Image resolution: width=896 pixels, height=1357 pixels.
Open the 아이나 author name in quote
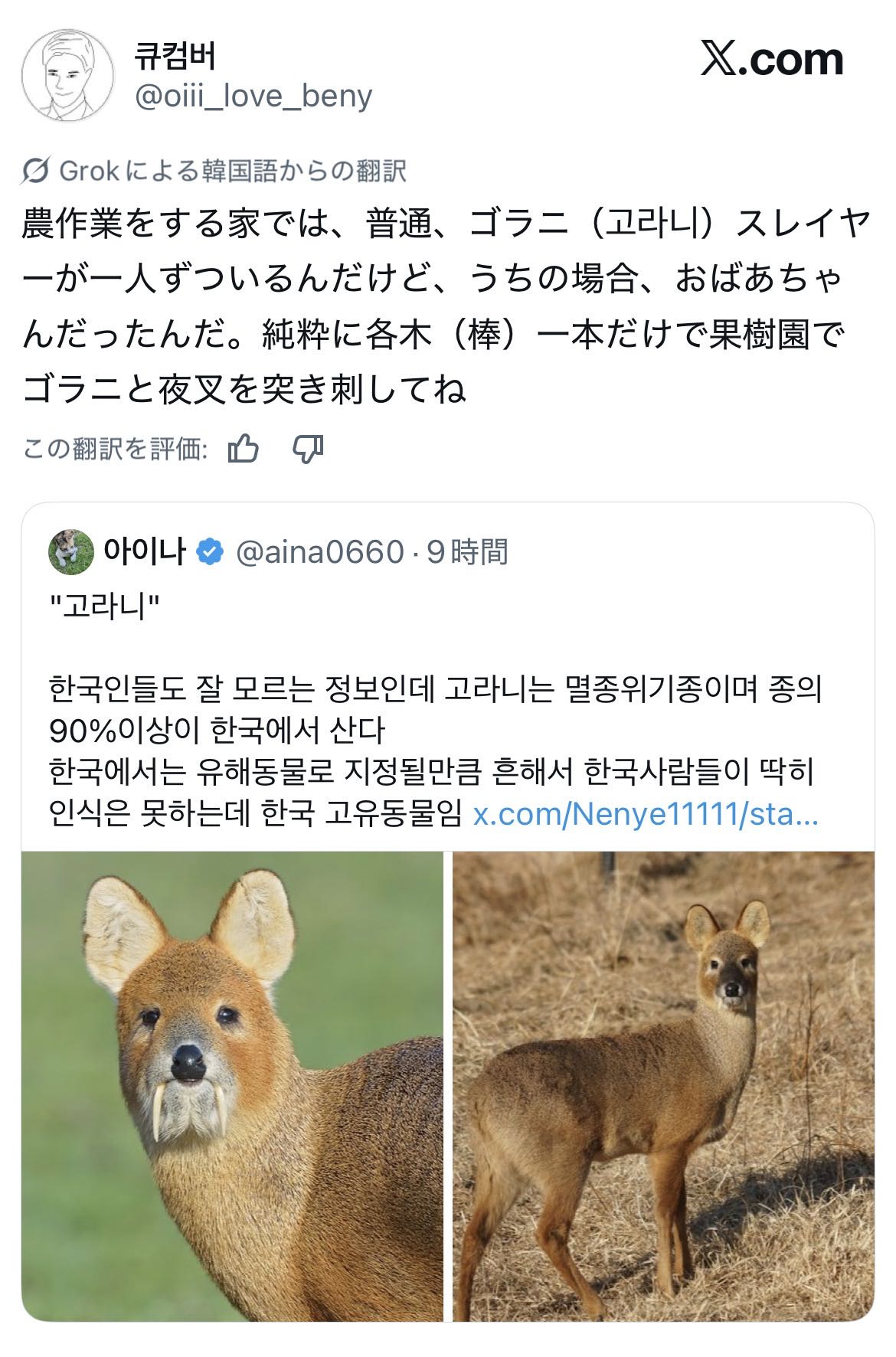tap(145, 551)
